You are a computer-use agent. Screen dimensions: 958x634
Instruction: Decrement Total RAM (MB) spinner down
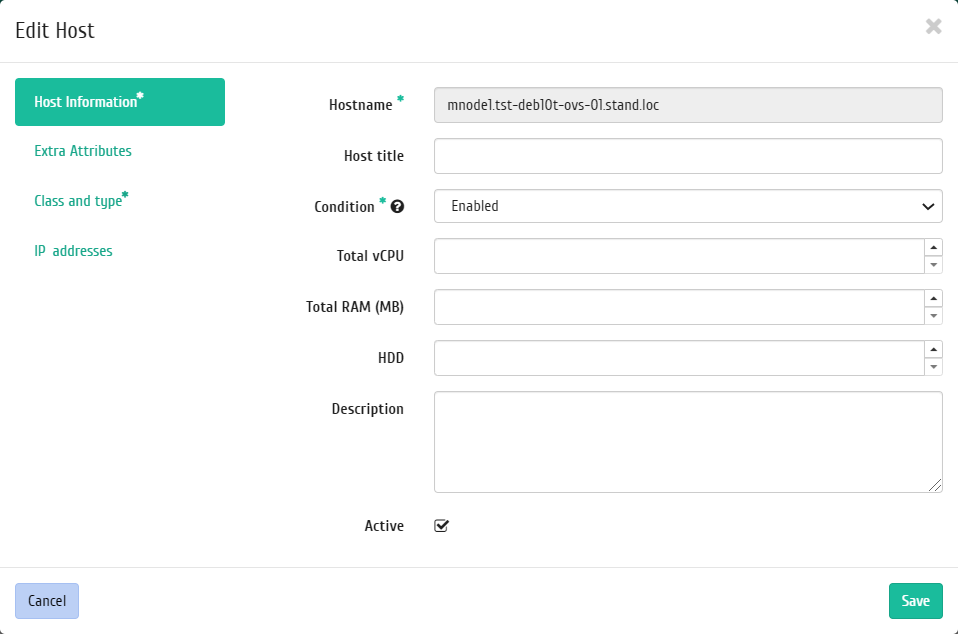(933, 316)
